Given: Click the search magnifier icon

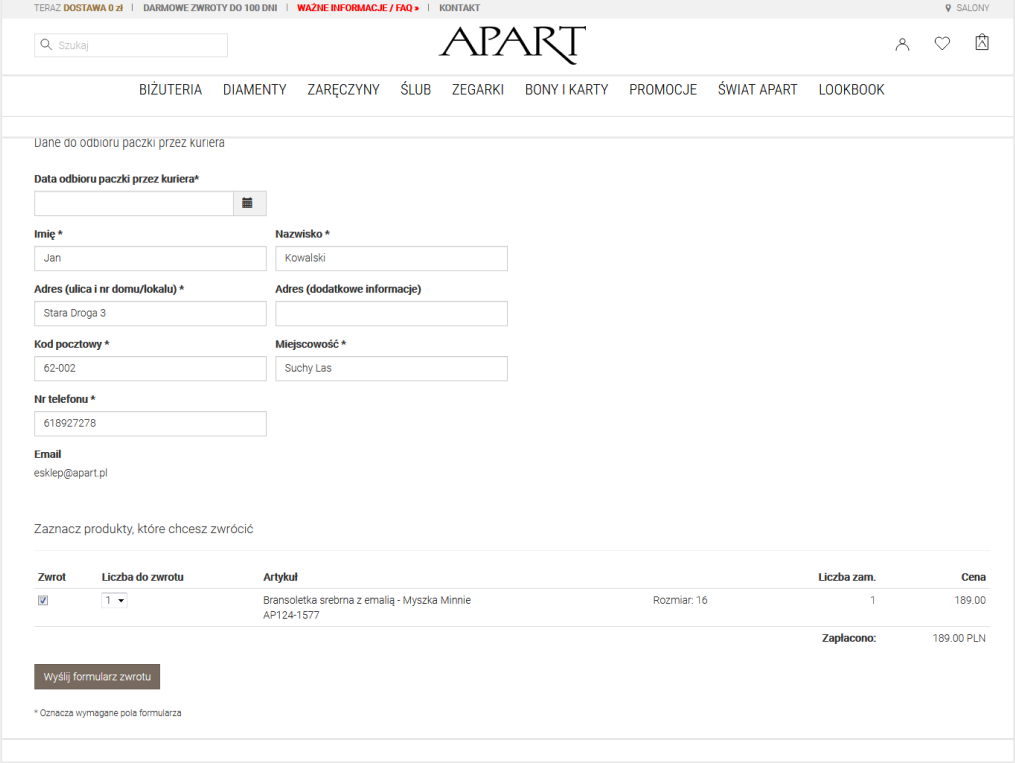Looking at the screenshot, I should coord(45,45).
